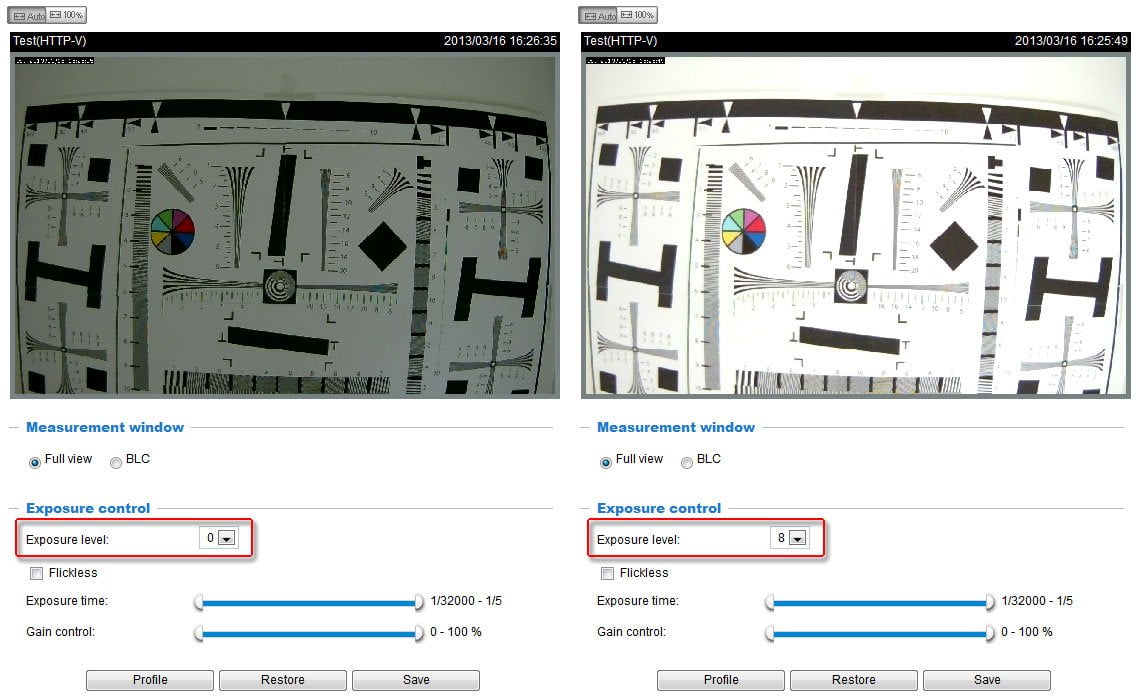
Task: Click timestamp 2013/03/16 16:25:49
Action: tap(1071, 41)
